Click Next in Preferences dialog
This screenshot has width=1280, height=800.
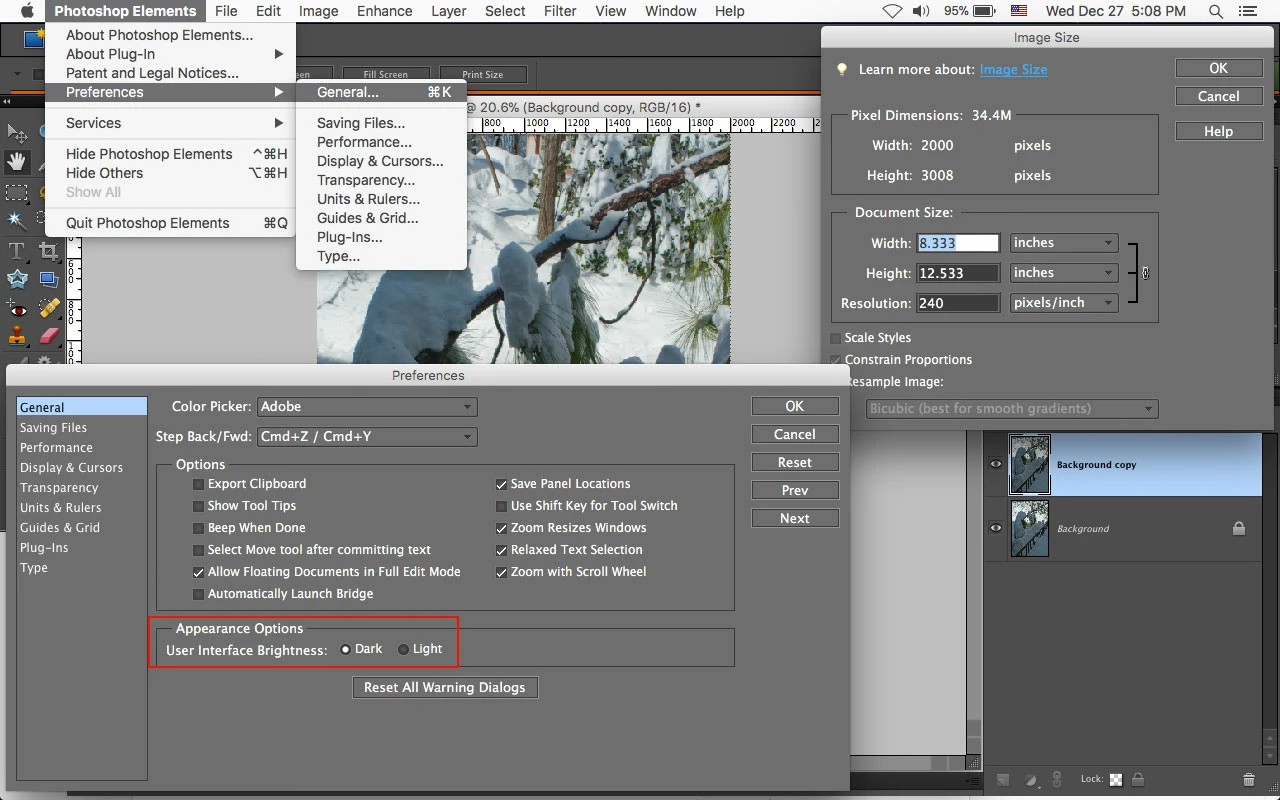coord(795,519)
